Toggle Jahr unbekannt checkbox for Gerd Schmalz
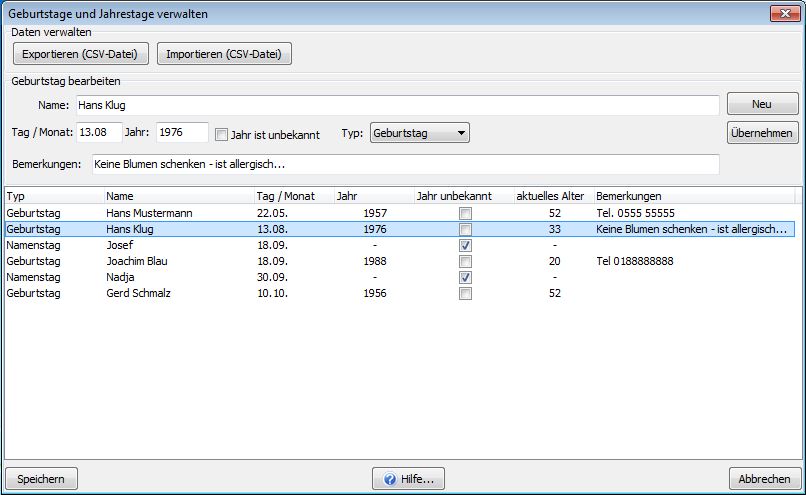 tap(465, 293)
